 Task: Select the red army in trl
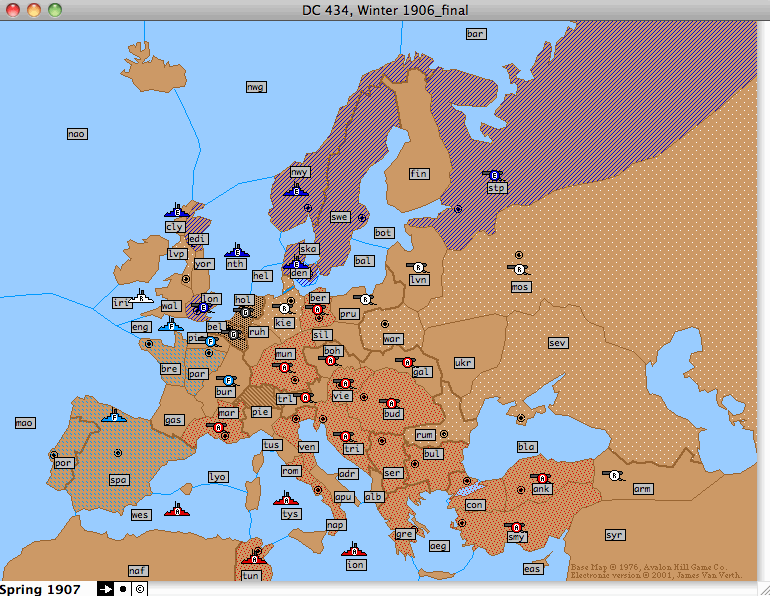point(305,397)
